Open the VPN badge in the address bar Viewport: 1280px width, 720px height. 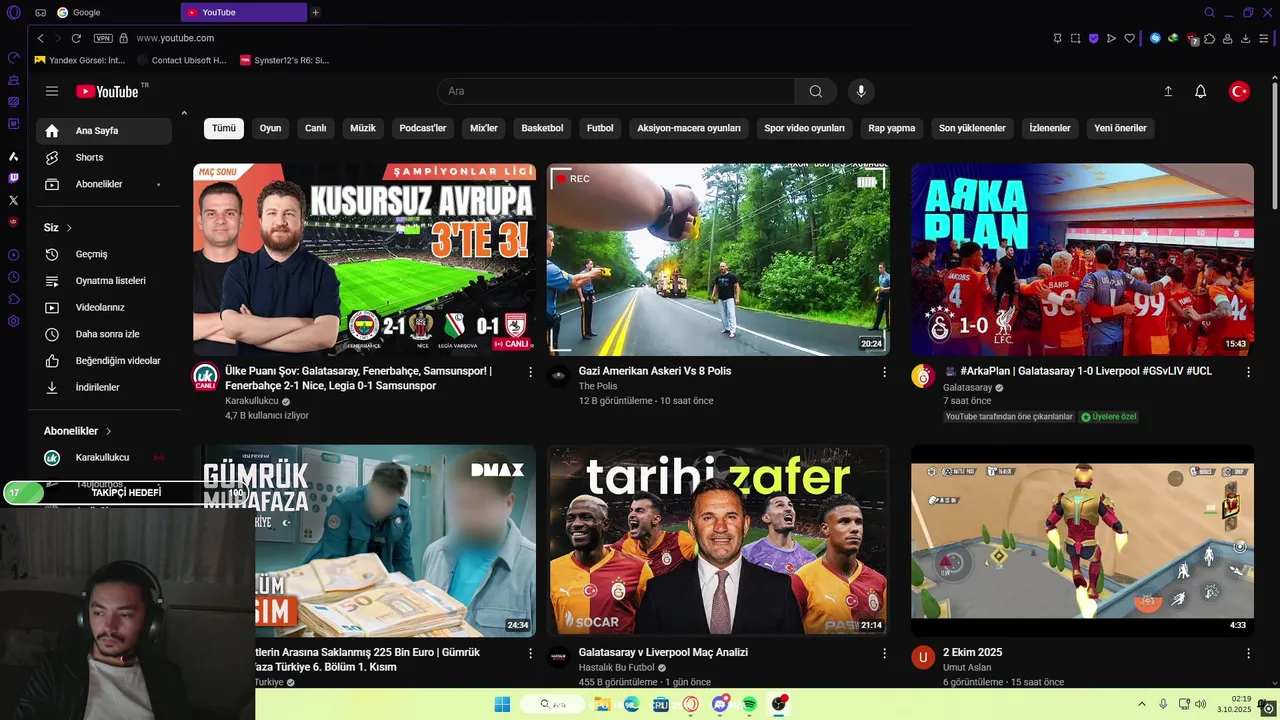(103, 38)
